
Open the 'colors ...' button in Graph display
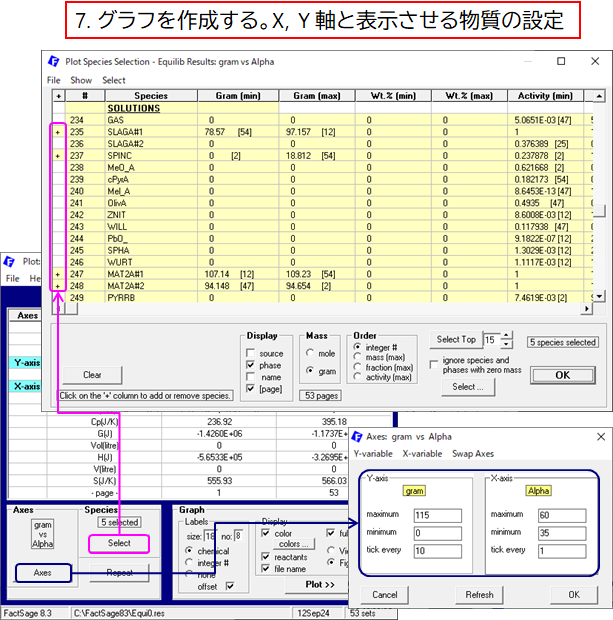point(295,544)
